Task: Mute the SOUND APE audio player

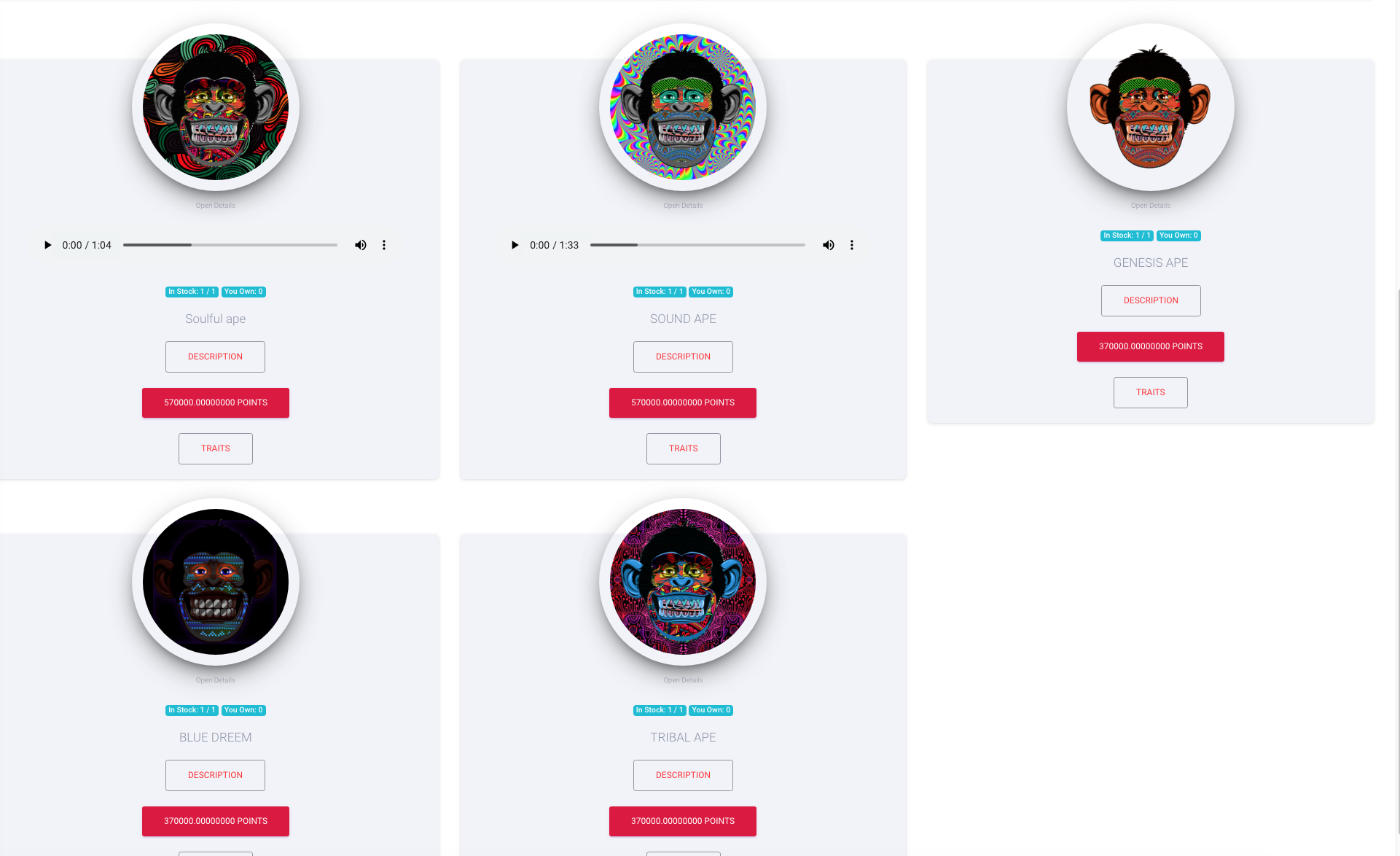Action: coord(829,245)
